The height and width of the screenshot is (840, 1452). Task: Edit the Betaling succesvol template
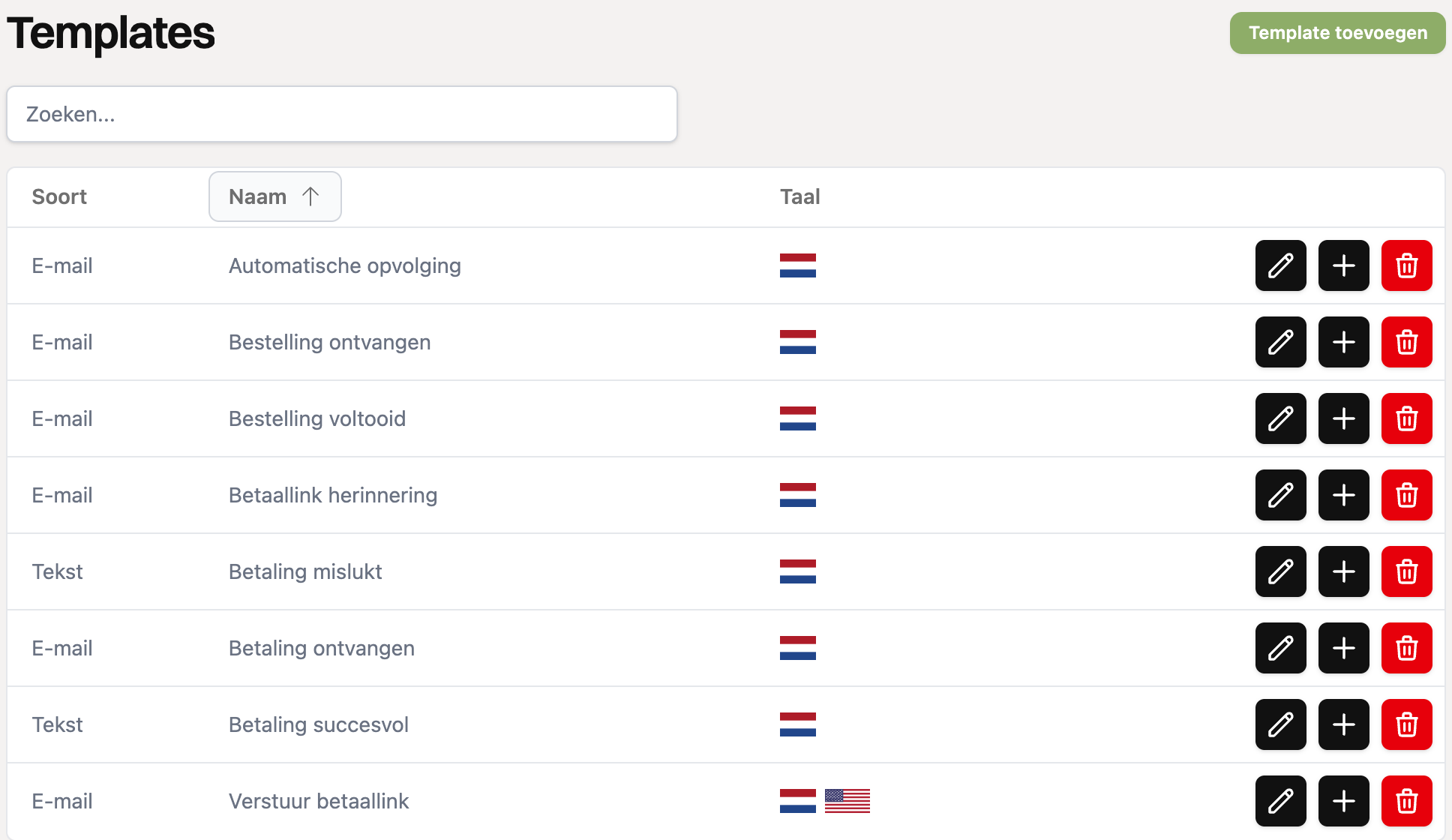(x=1281, y=724)
